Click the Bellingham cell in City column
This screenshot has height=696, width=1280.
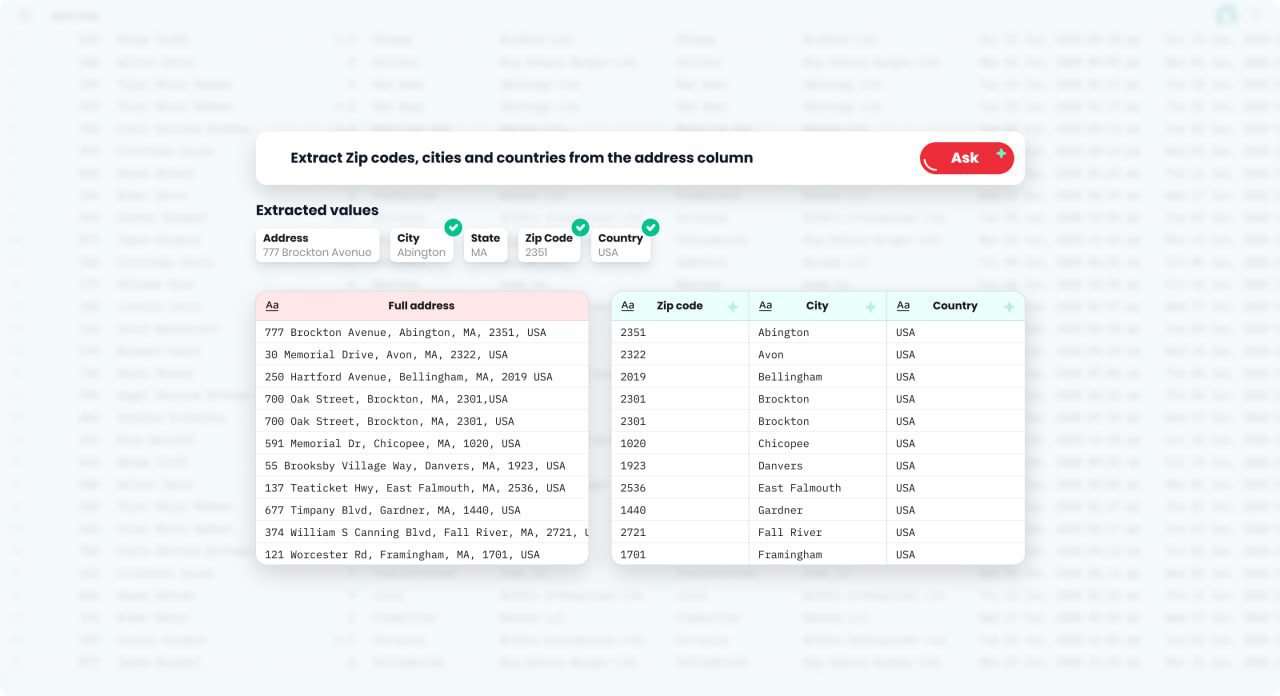[x=790, y=377]
